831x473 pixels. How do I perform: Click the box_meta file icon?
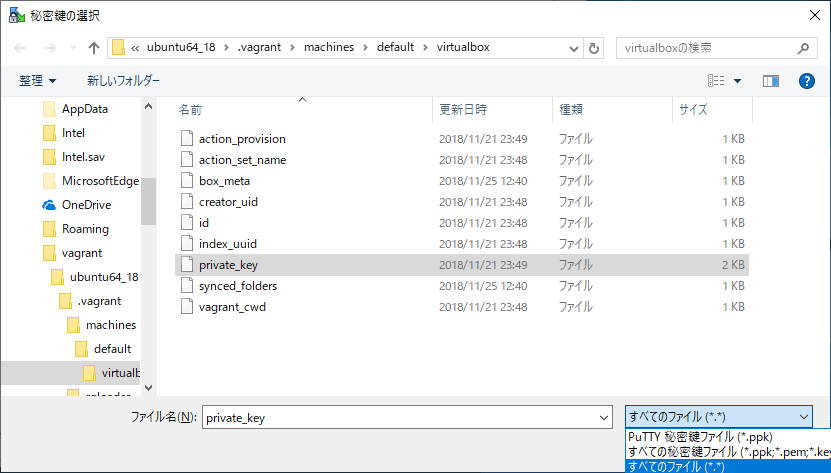pos(187,180)
